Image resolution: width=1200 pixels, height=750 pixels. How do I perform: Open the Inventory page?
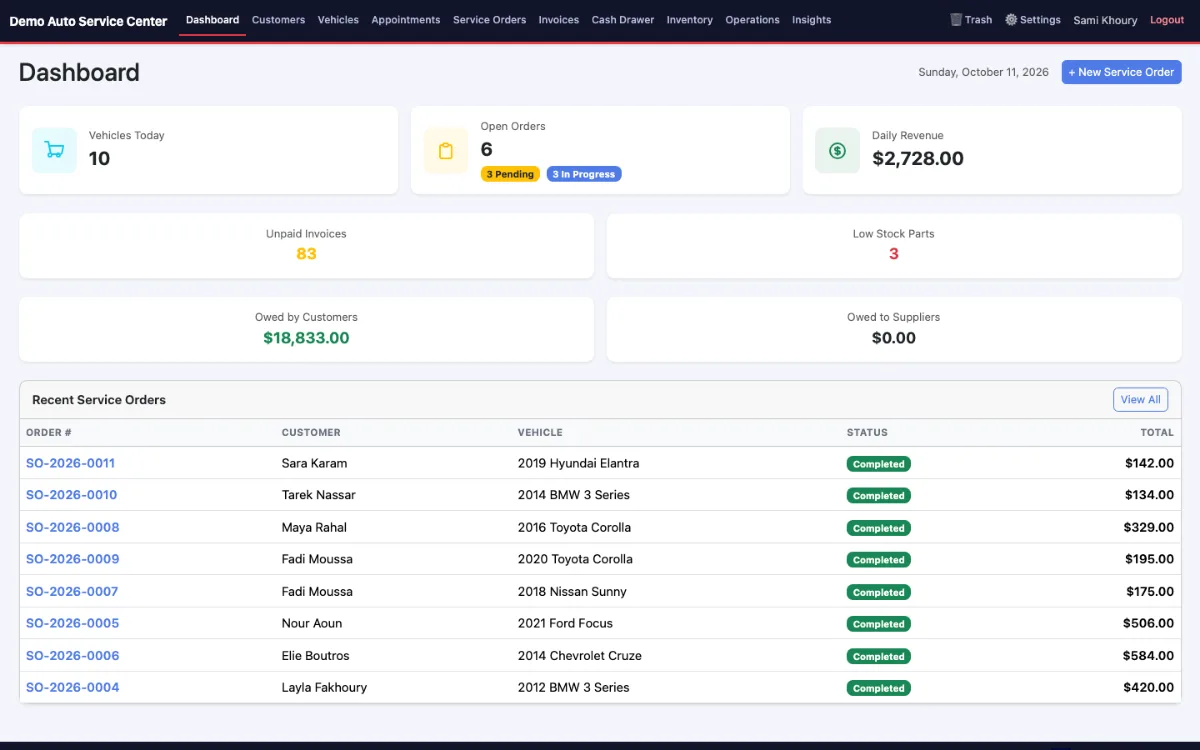pos(689,20)
